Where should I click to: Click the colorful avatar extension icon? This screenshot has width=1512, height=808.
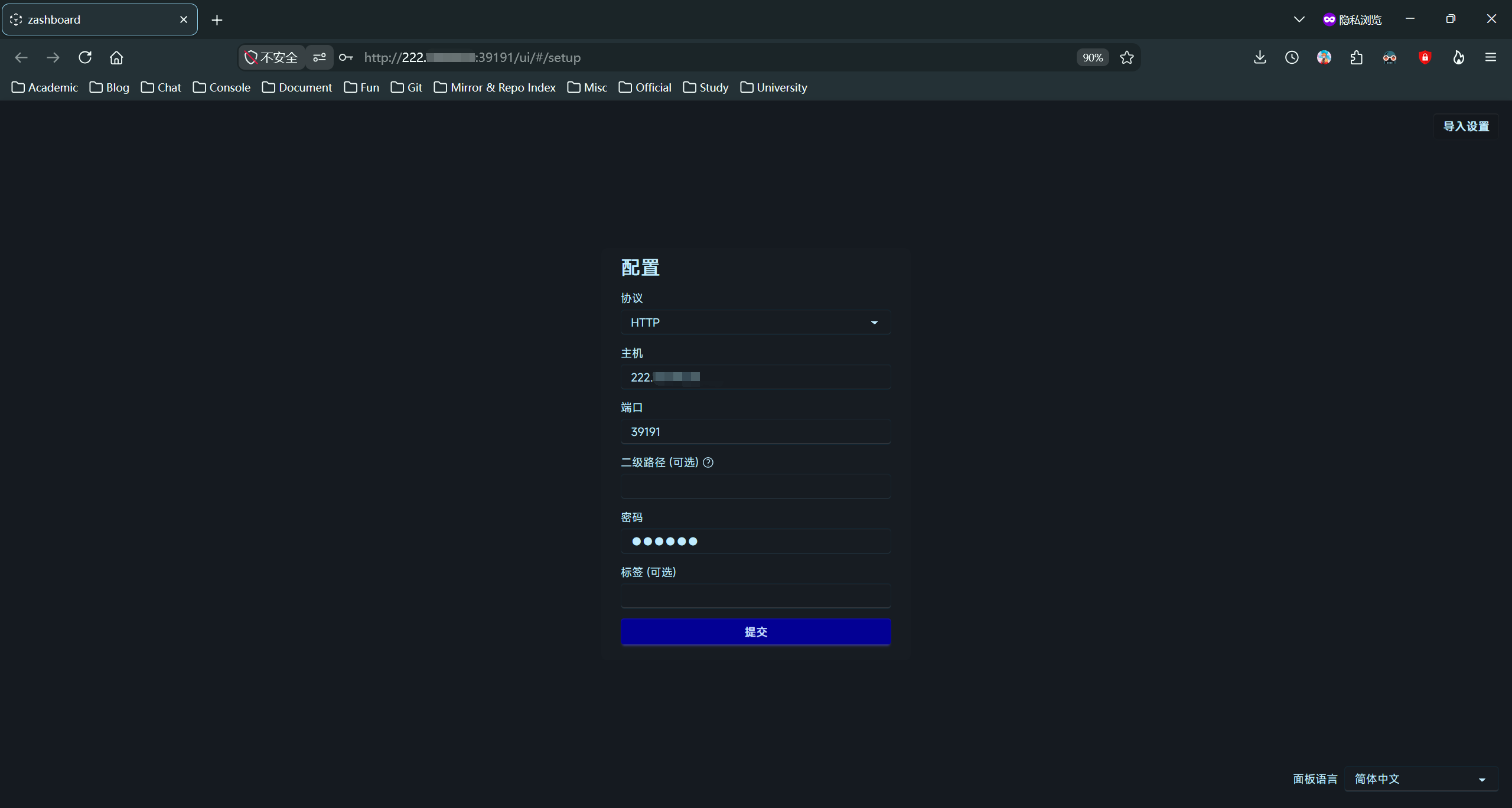coord(1324,57)
